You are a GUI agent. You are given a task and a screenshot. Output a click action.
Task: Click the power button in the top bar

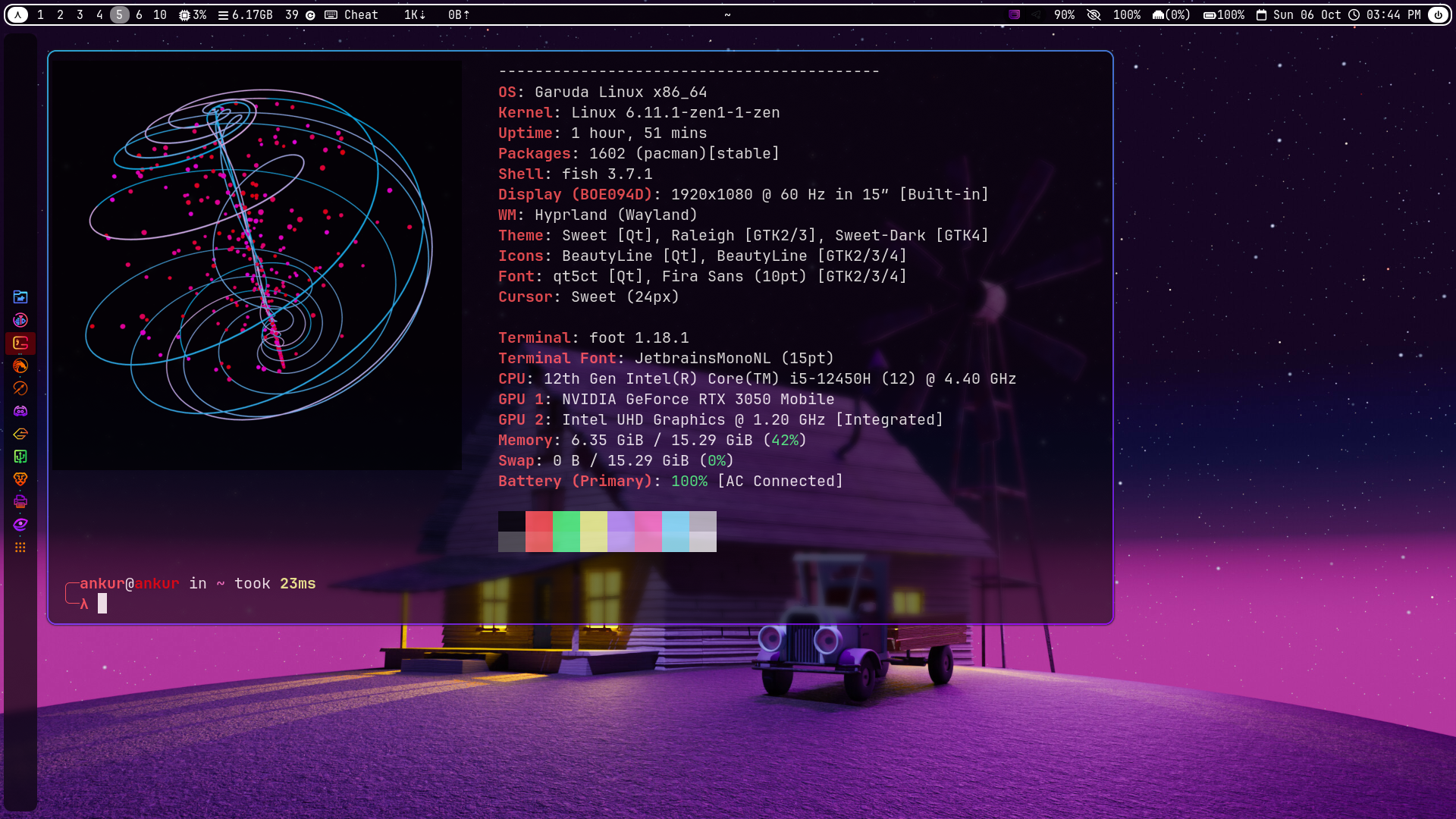(1438, 15)
